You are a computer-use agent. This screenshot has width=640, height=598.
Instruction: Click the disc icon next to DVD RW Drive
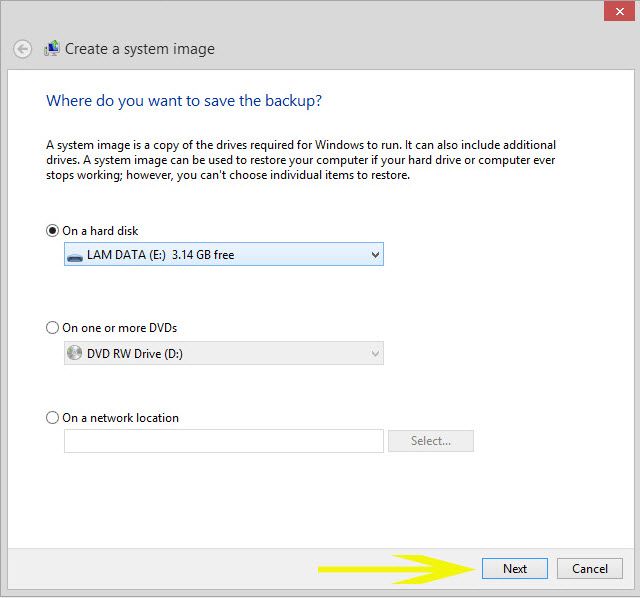[75, 352]
